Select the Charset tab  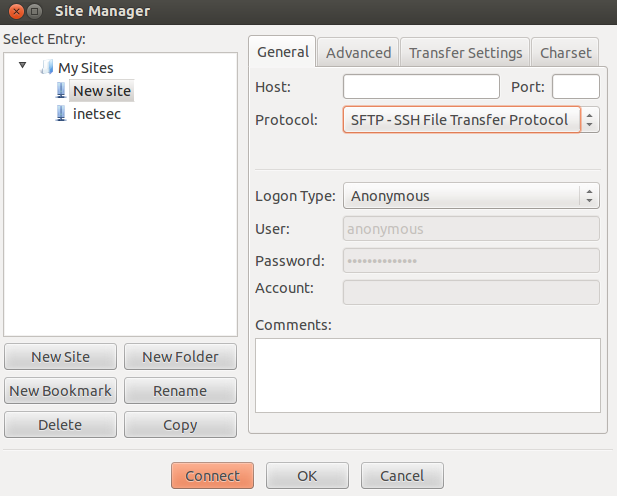[565, 52]
